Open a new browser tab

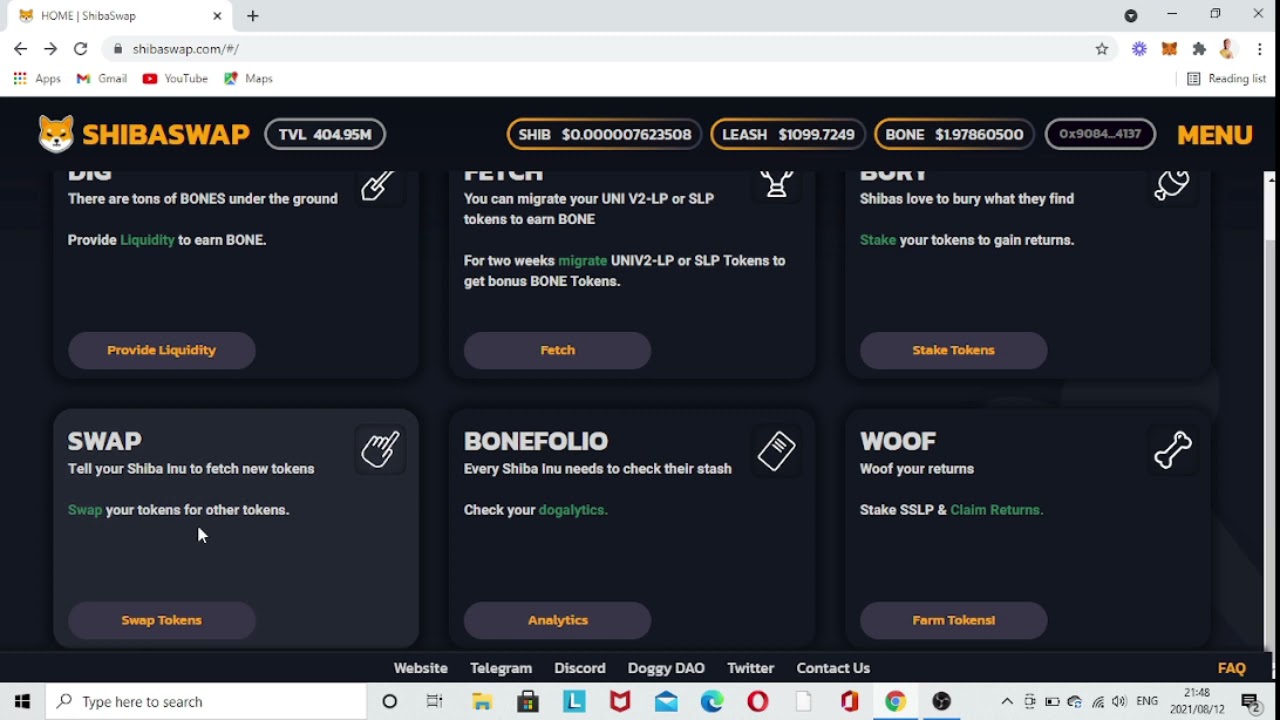tap(253, 16)
